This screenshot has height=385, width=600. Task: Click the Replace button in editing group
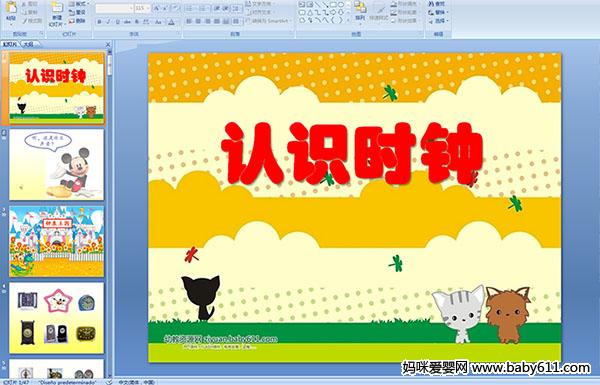[x=437, y=13]
